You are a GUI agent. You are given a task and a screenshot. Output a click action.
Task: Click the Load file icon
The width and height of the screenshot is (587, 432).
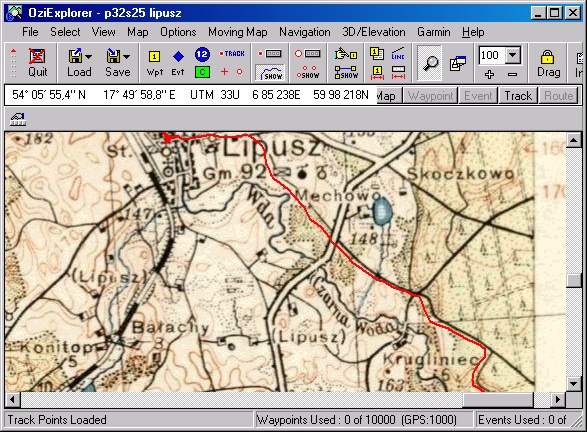(75, 57)
